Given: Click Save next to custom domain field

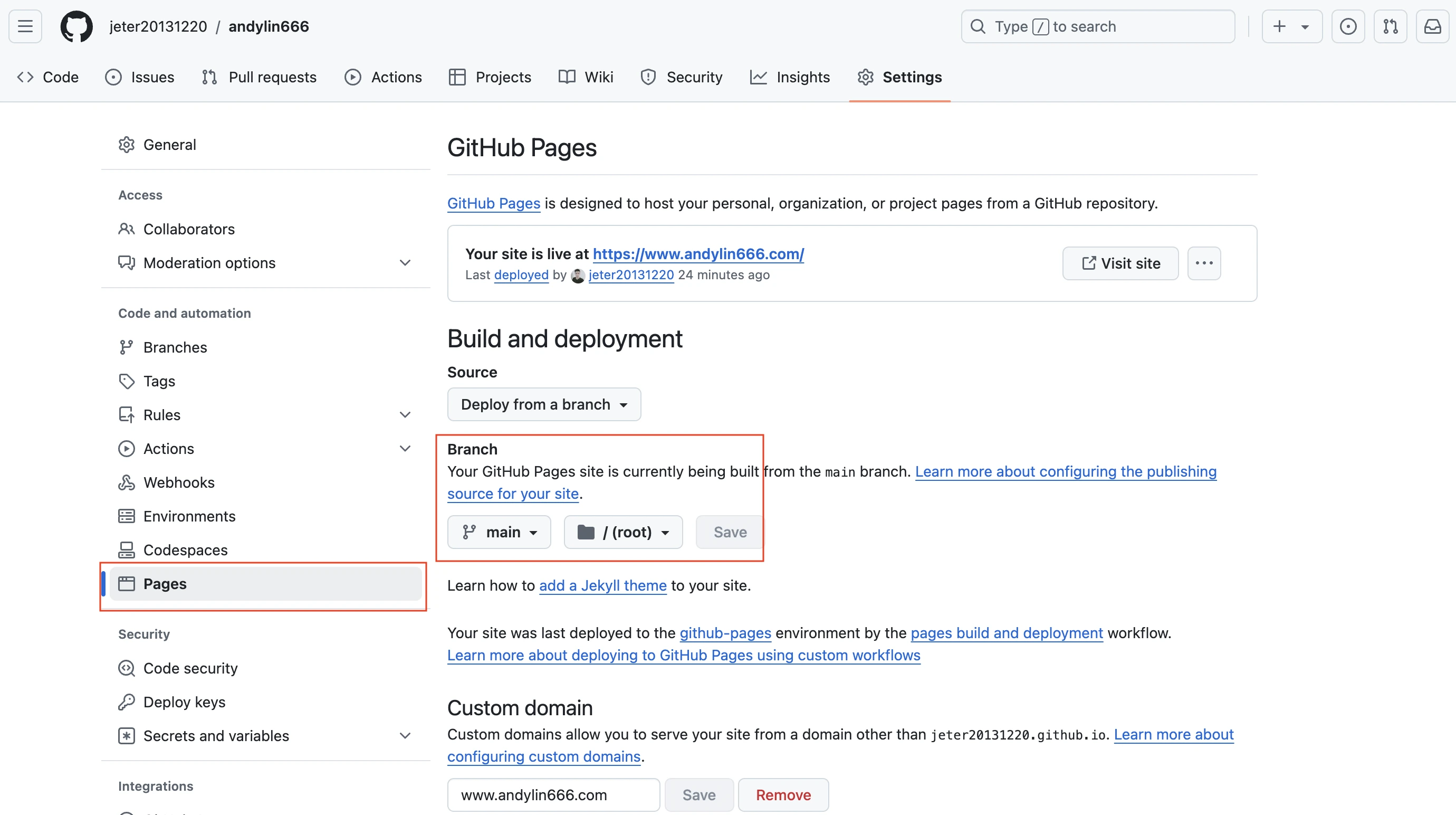Looking at the screenshot, I should 699,795.
